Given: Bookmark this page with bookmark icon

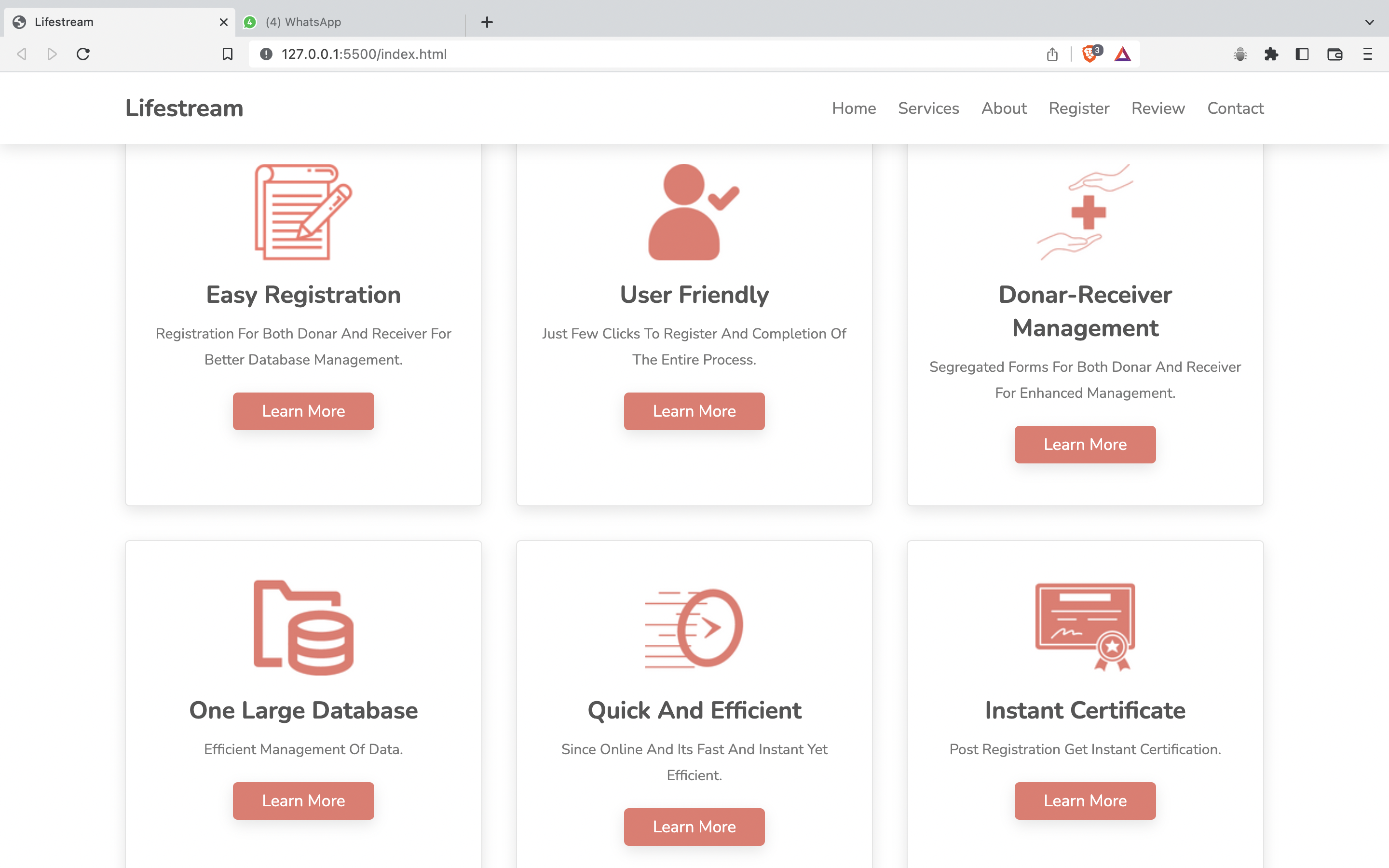Looking at the screenshot, I should (x=227, y=54).
